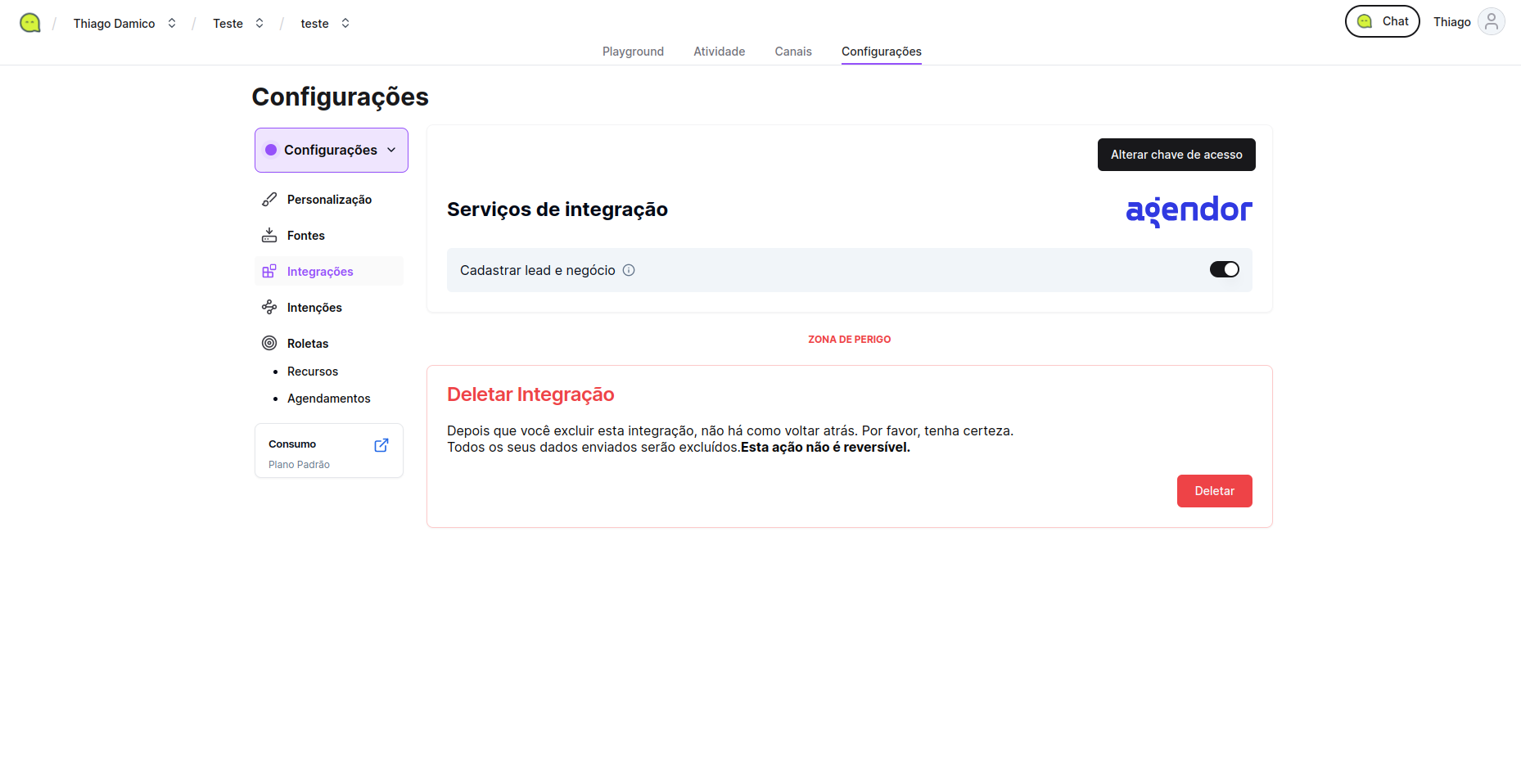Click the Fontes download icon

pyautogui.click(x=269, y=236)
